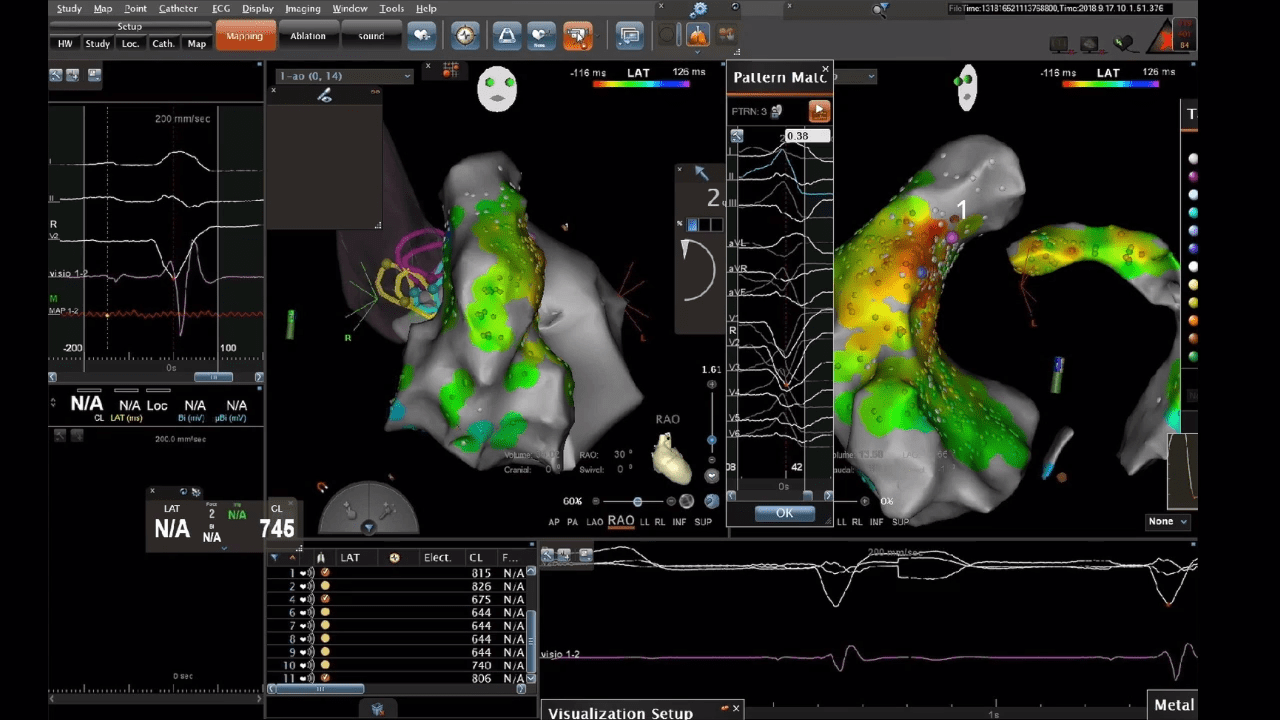Open the right map selection dropdown
This screenshot has width=1280, height=720.
pyautogui.click(x=871, y=76)
